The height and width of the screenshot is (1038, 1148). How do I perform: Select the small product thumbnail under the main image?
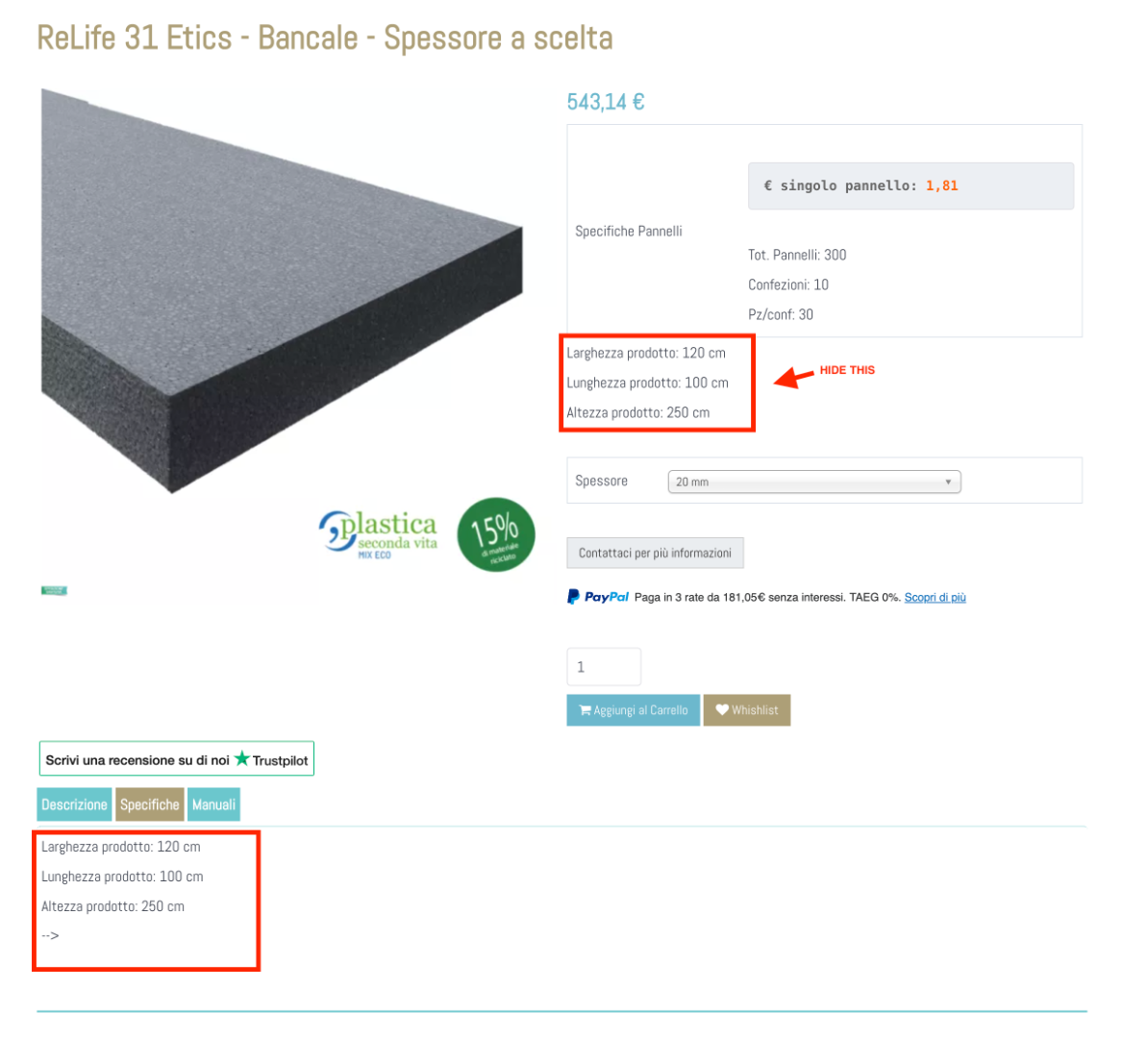(x=54, y=591)
